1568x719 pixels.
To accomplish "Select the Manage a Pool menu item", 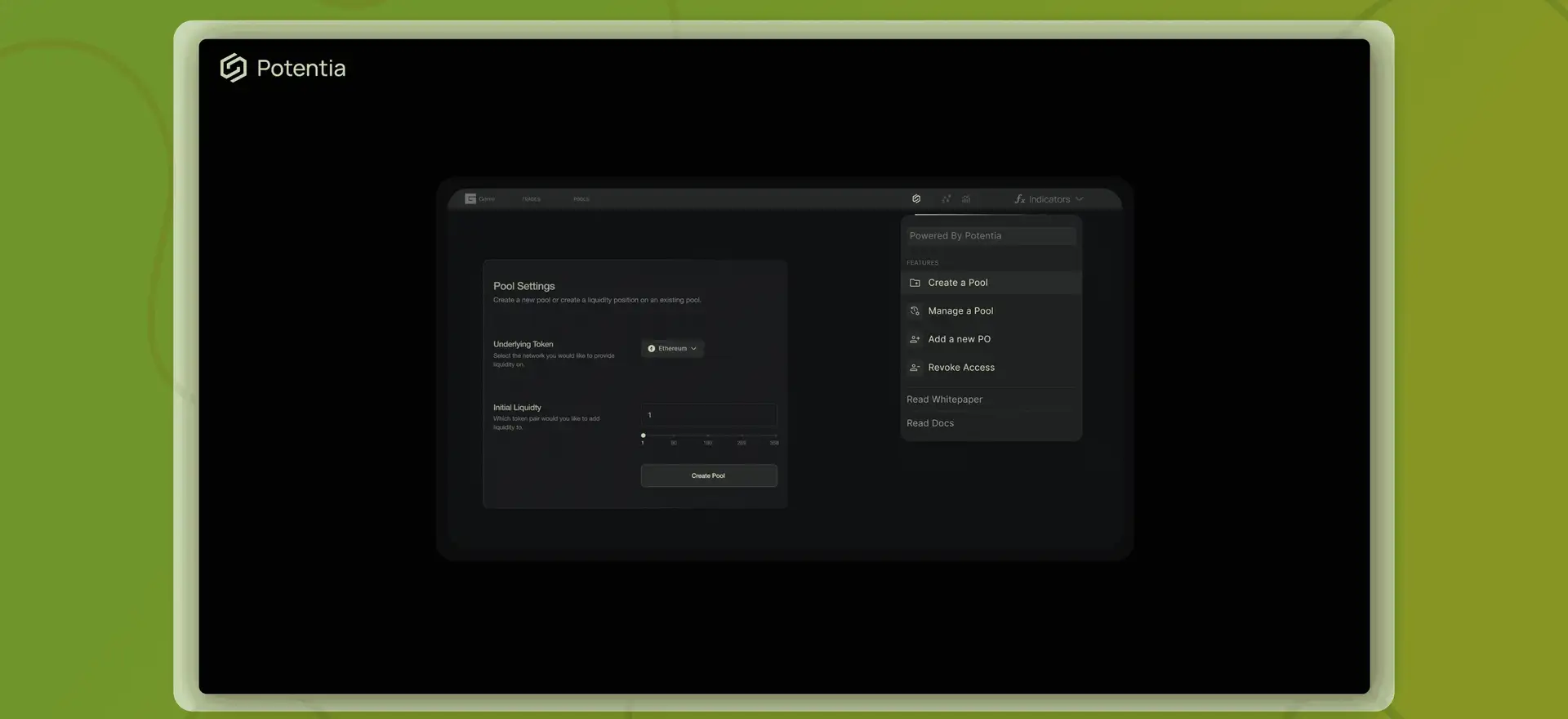I will coord(991,311).
